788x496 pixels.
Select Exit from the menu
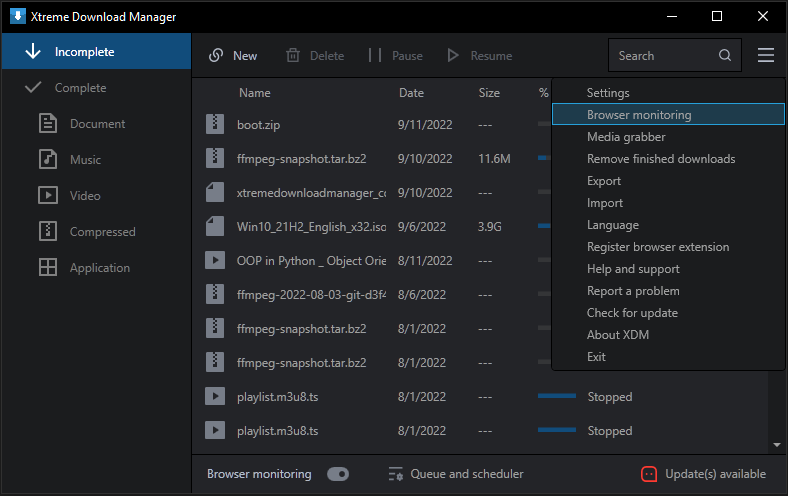pyautogui.click(x=668, y=357)
